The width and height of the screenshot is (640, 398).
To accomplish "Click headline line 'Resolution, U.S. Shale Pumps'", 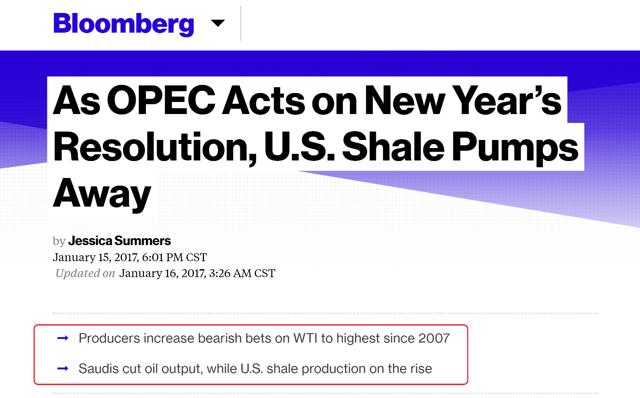I will click(316, 147).
